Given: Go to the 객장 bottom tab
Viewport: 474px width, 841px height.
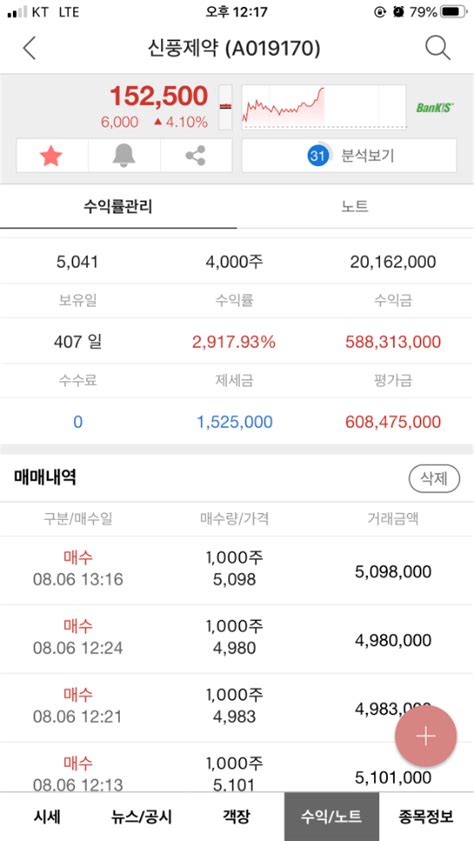Looking at the screenshot, I should [236, 816].
